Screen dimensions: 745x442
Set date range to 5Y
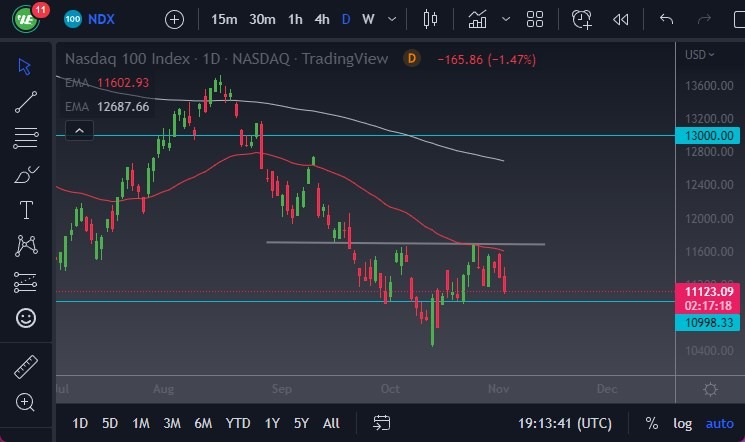click(301, 423)
